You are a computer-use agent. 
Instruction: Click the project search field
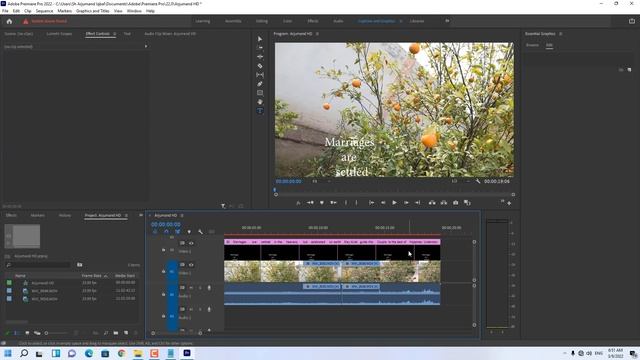(38, 265)
